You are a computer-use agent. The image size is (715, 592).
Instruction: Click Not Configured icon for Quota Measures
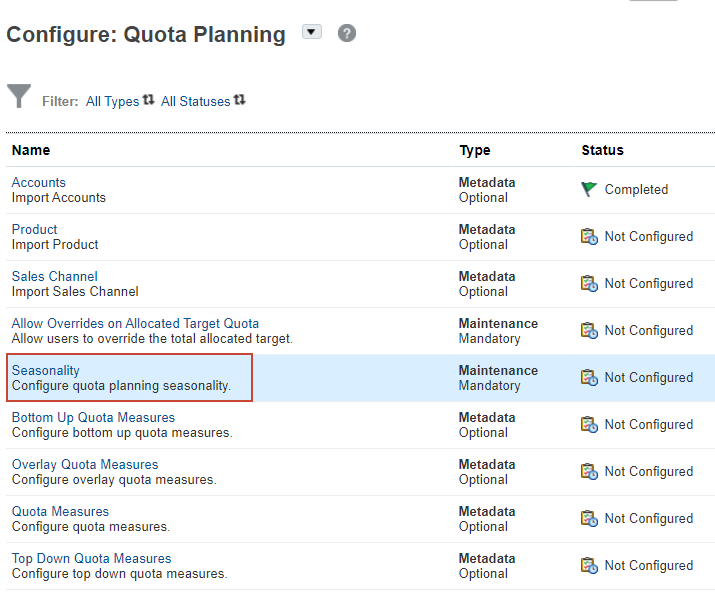(590, 519)
